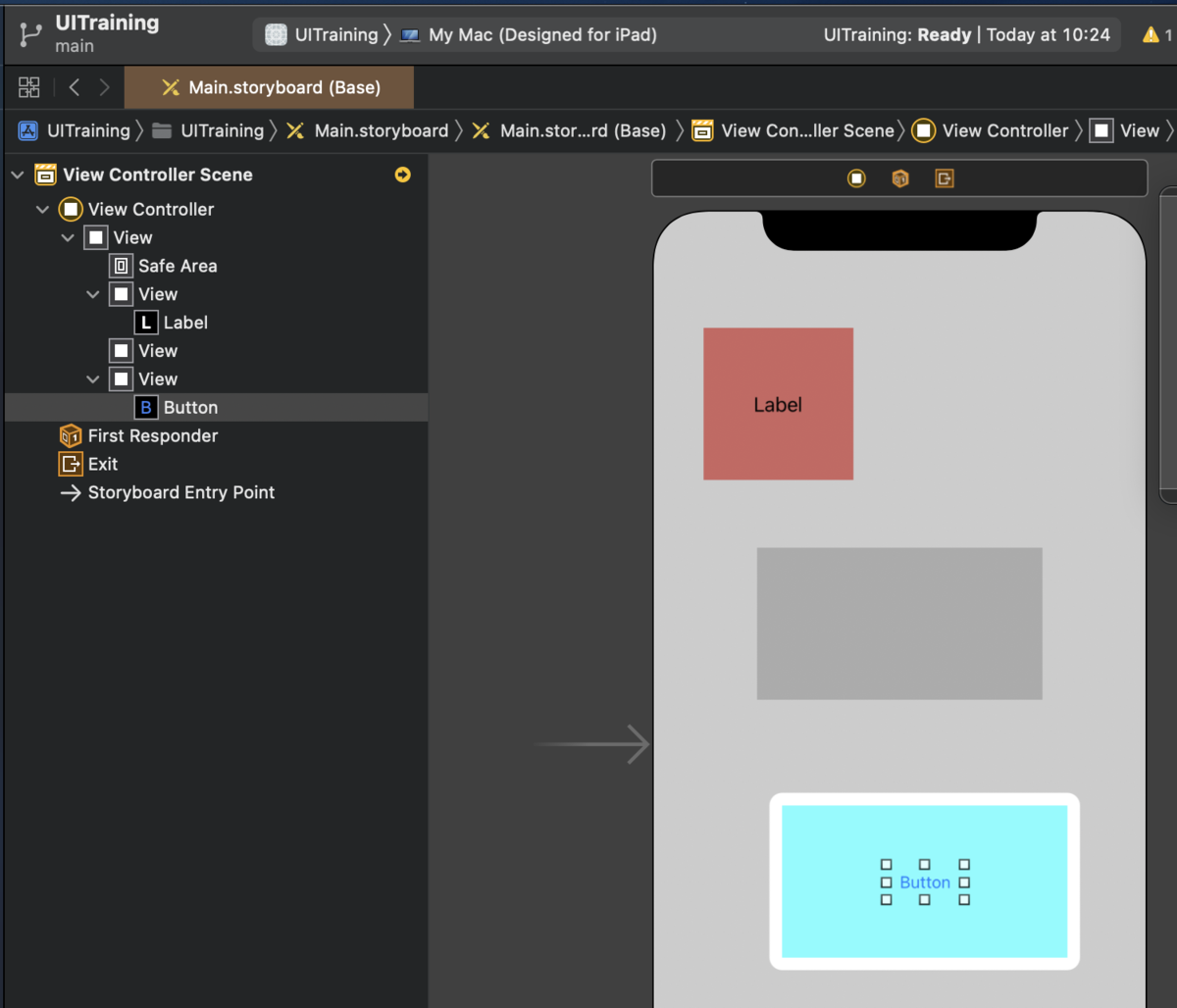Viewport: 1177px width, 1008px height.
Task: Click the storyboard entry point arrow
Action: tap(591, 744)
